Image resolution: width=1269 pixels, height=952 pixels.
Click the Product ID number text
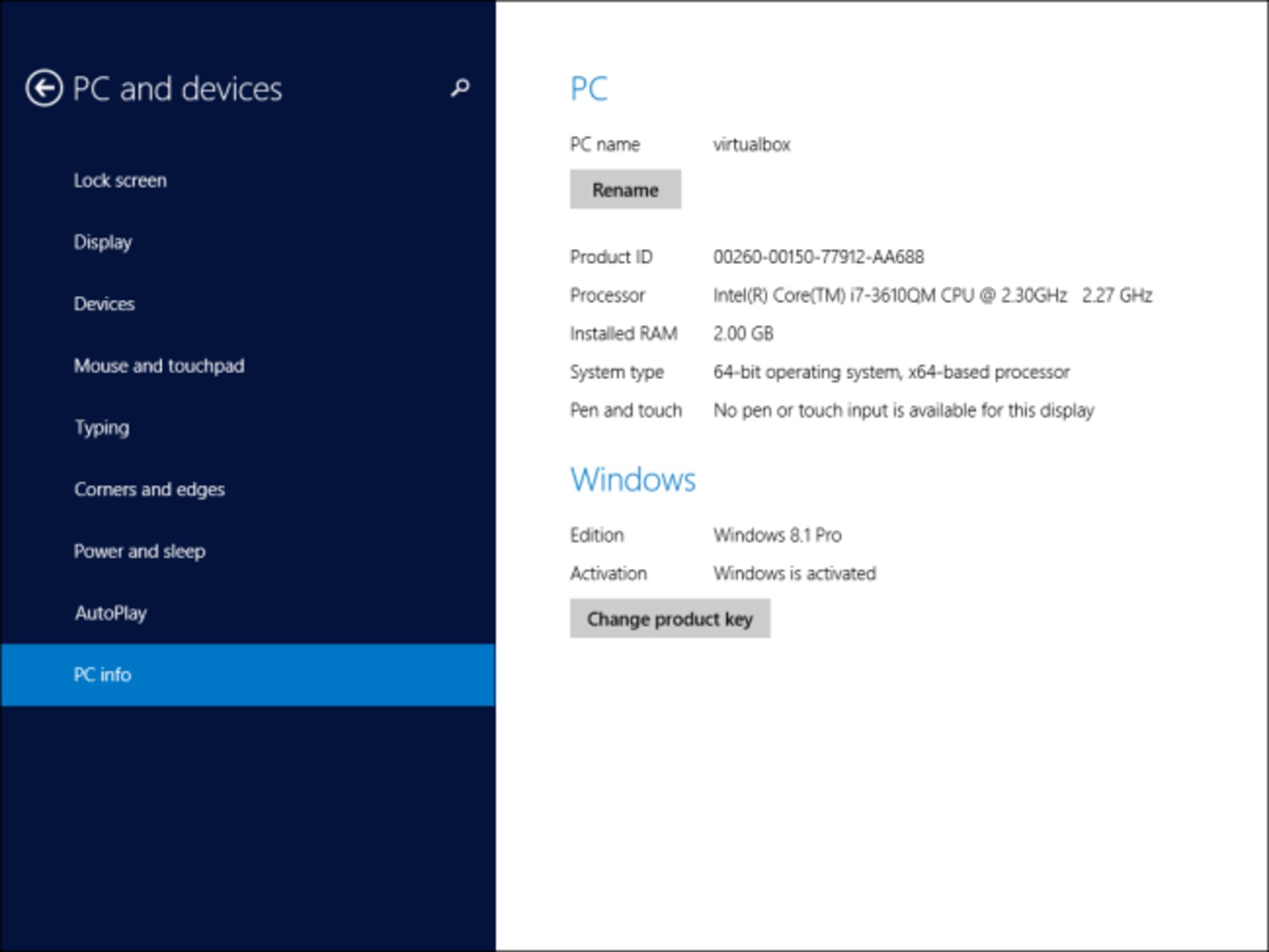(x=818, y=256)
